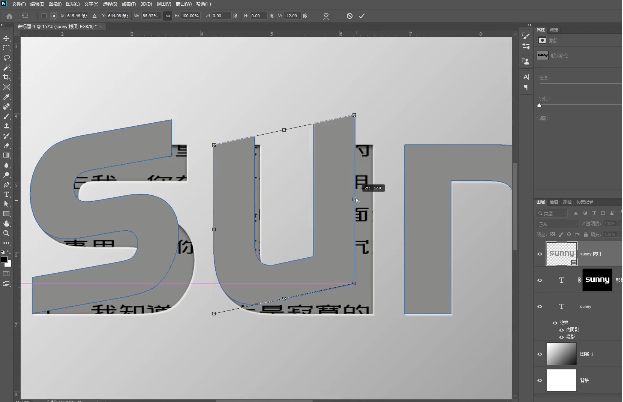
Task: Select the Horizontal Type tool
Action: click(x=7, y=194)
